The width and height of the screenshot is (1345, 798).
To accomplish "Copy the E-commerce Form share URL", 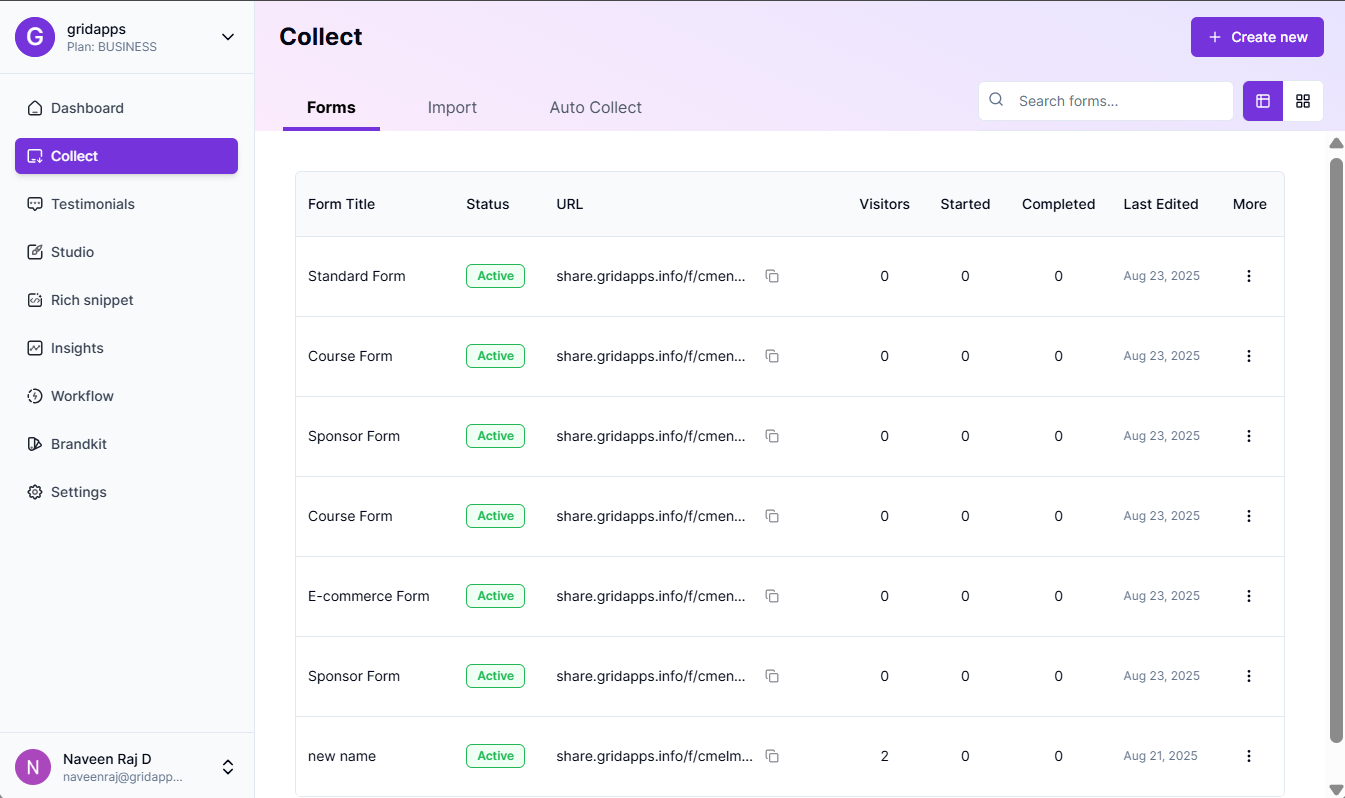I will pyautogui.click(x=772, y=596).
